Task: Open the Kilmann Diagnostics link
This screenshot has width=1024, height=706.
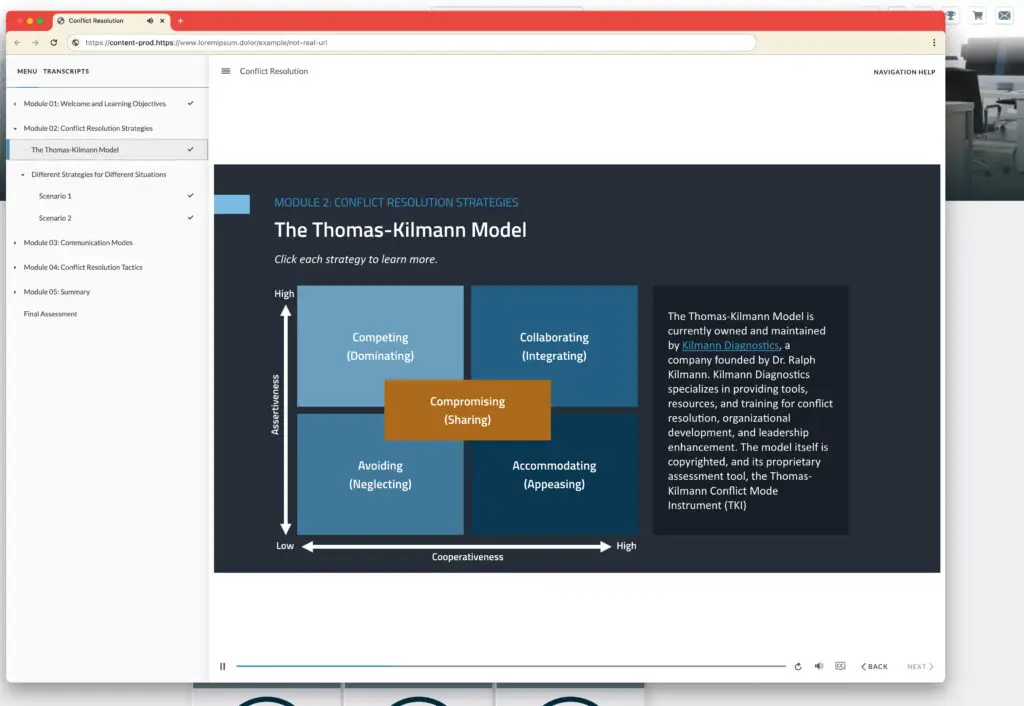Action: coord(730,345)
